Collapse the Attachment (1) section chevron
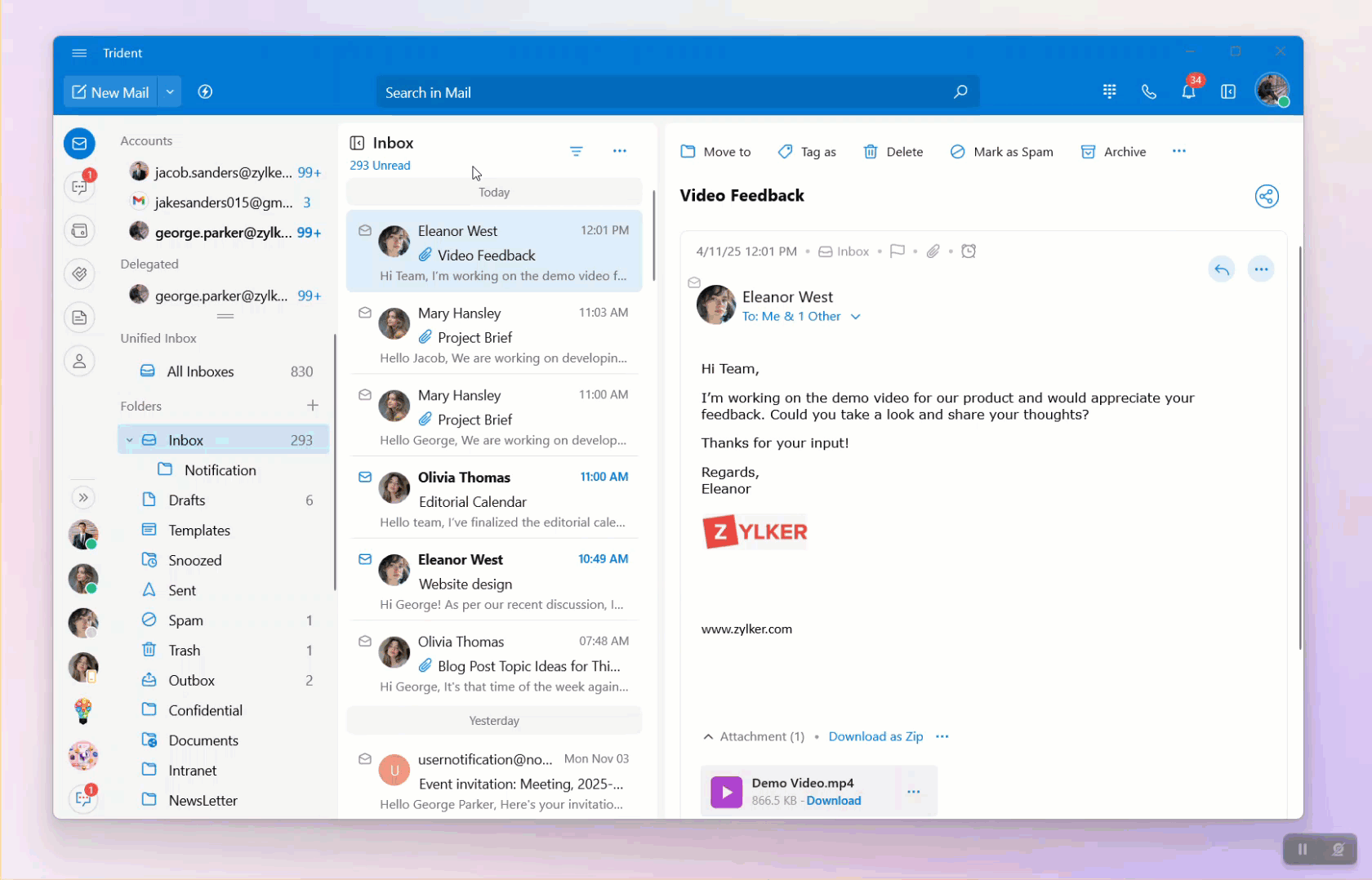The image size is (1372, 880). tap(708, 736)
